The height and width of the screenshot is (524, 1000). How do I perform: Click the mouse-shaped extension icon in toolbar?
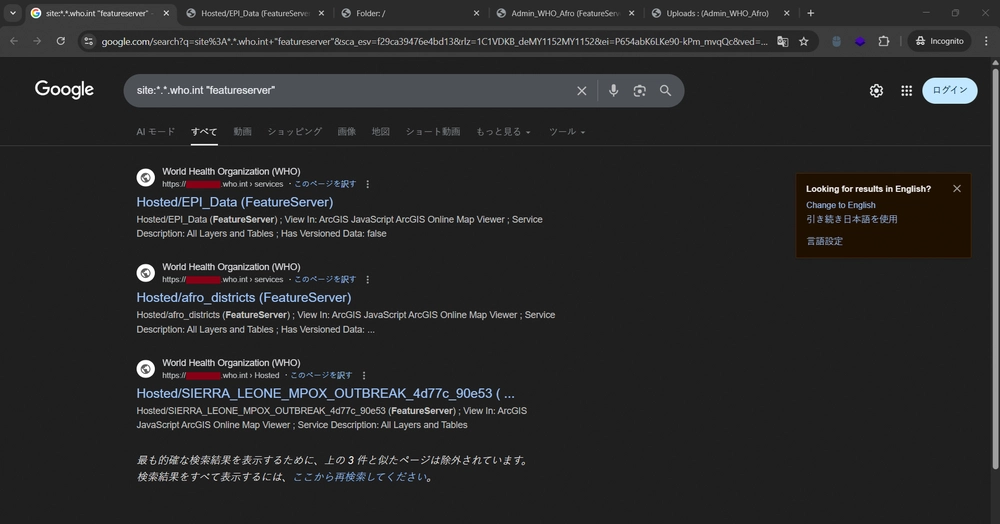click(x=836, y=41)
